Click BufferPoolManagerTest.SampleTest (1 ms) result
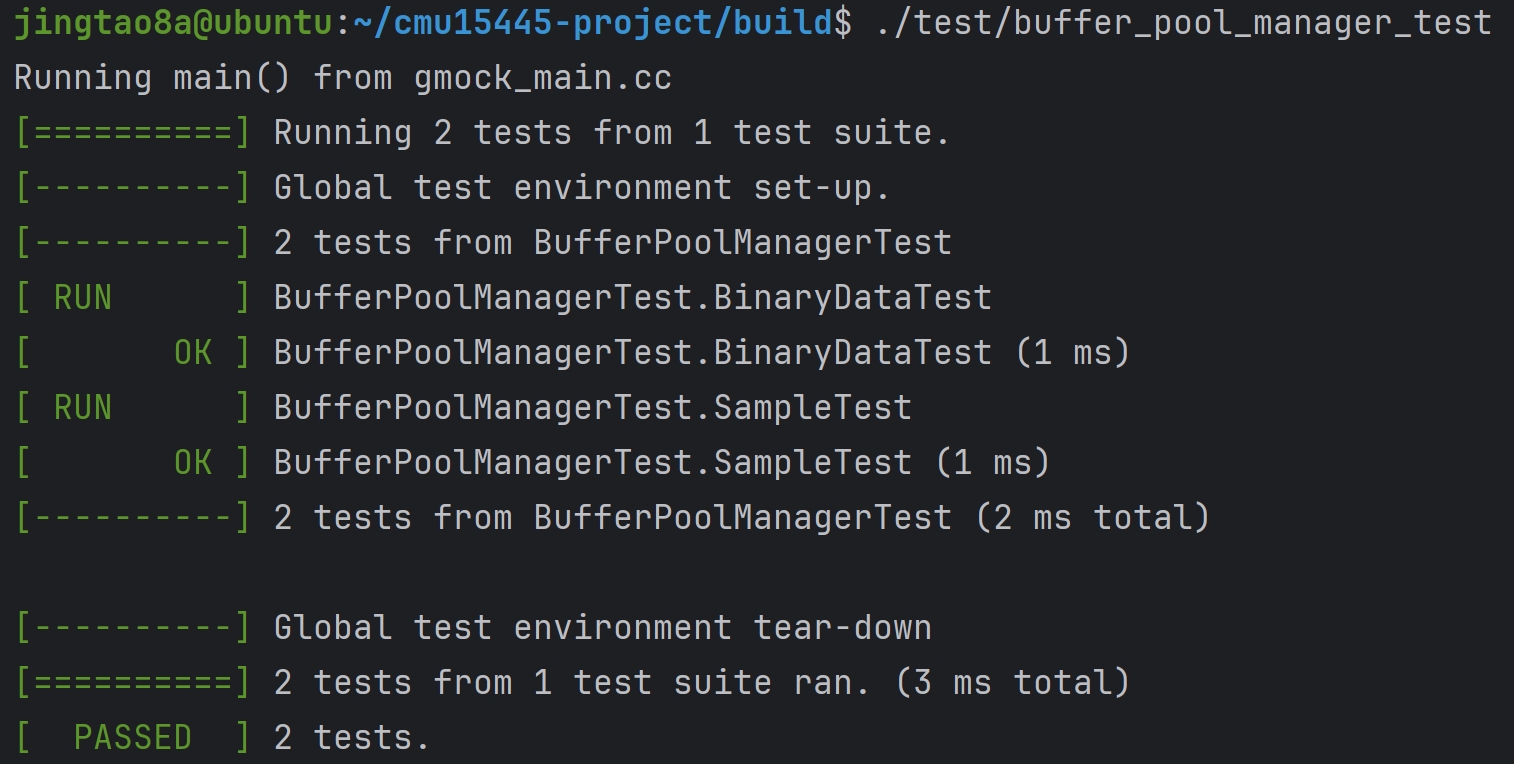Screen dimensions: 1514x764 tap(662, 462)
